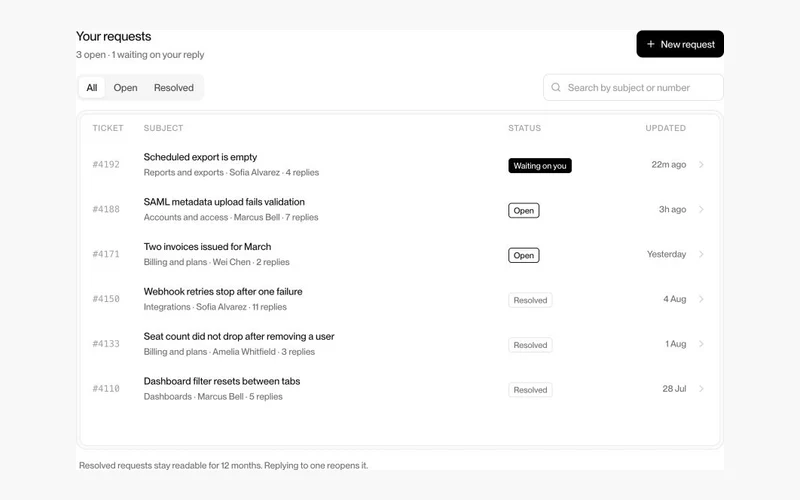
Task: Click ticket number #4188
Action: coord(106,209)
